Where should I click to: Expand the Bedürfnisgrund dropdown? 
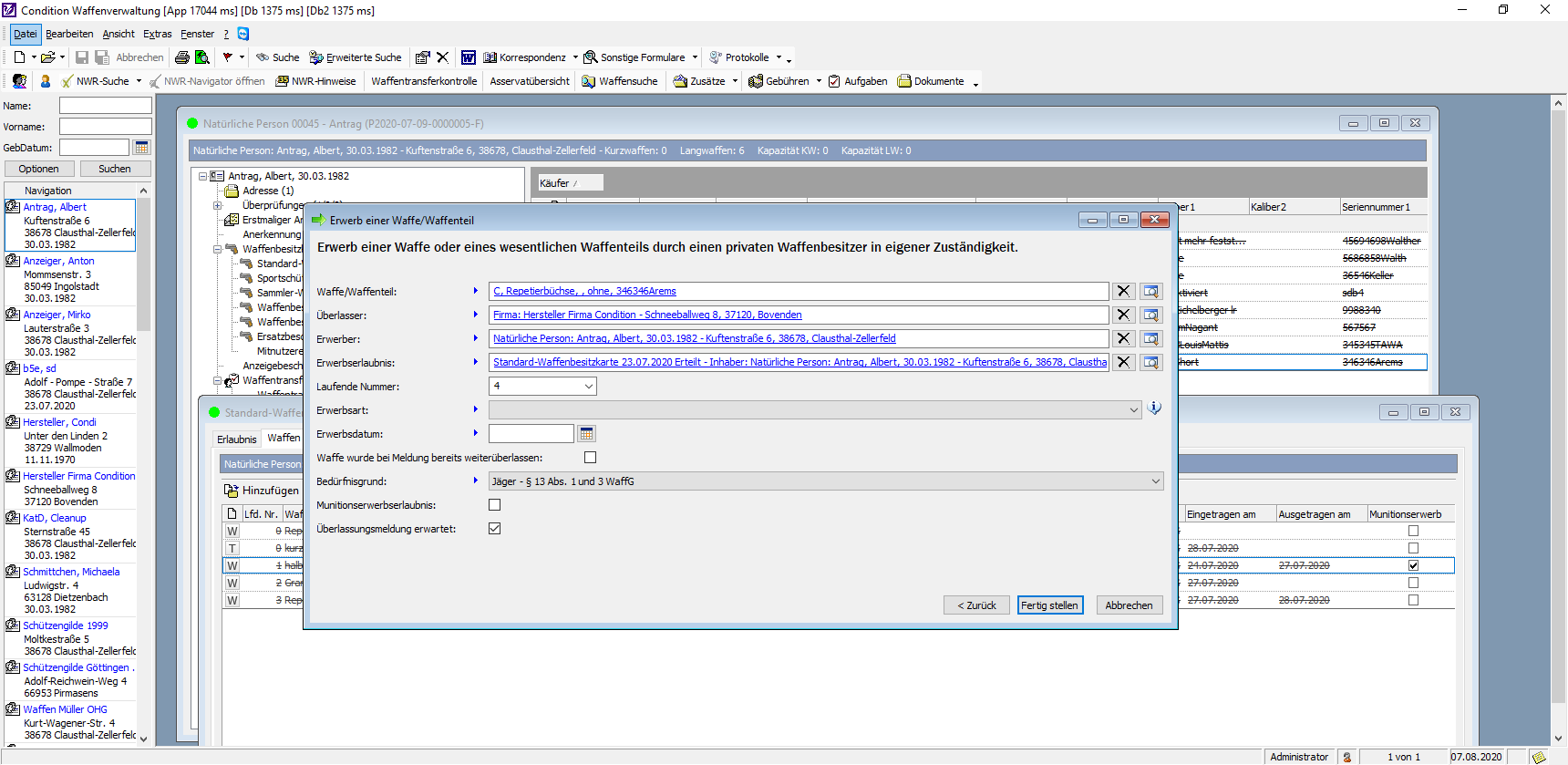click(x=1155, y=481)
